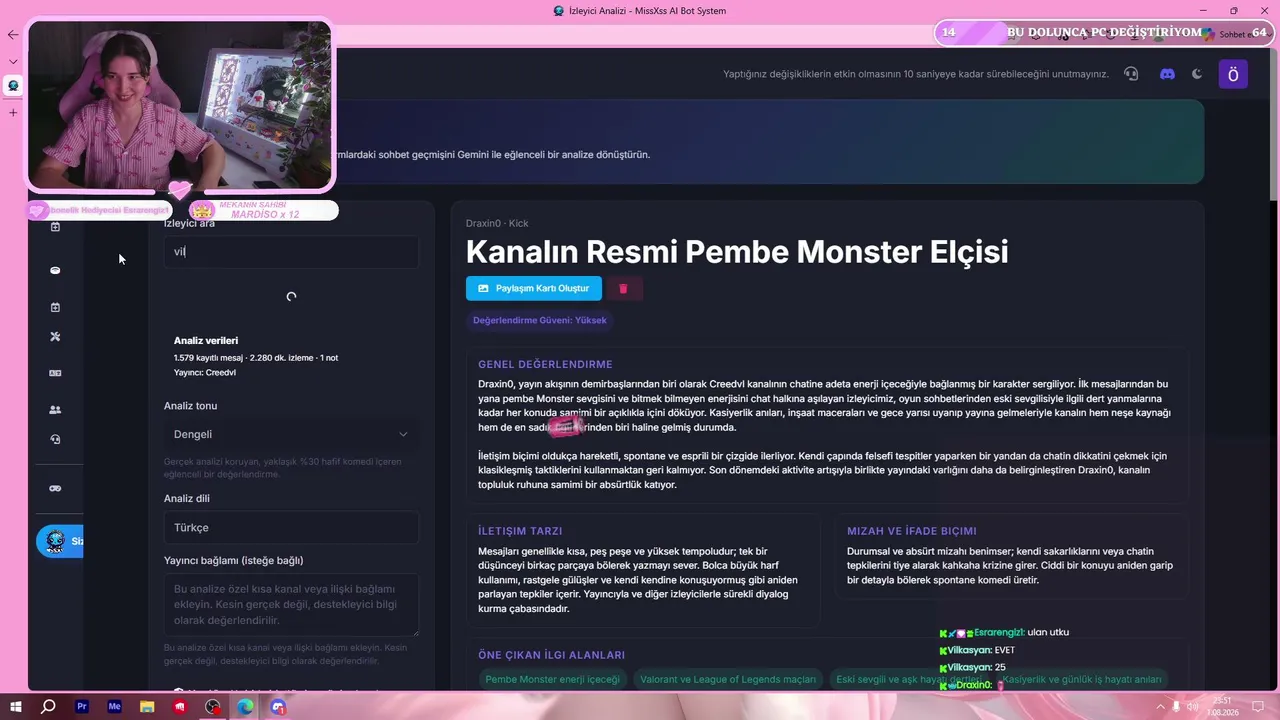Open Discord from the taskbar
1280x720 pixels.
(x=278, y=707)
